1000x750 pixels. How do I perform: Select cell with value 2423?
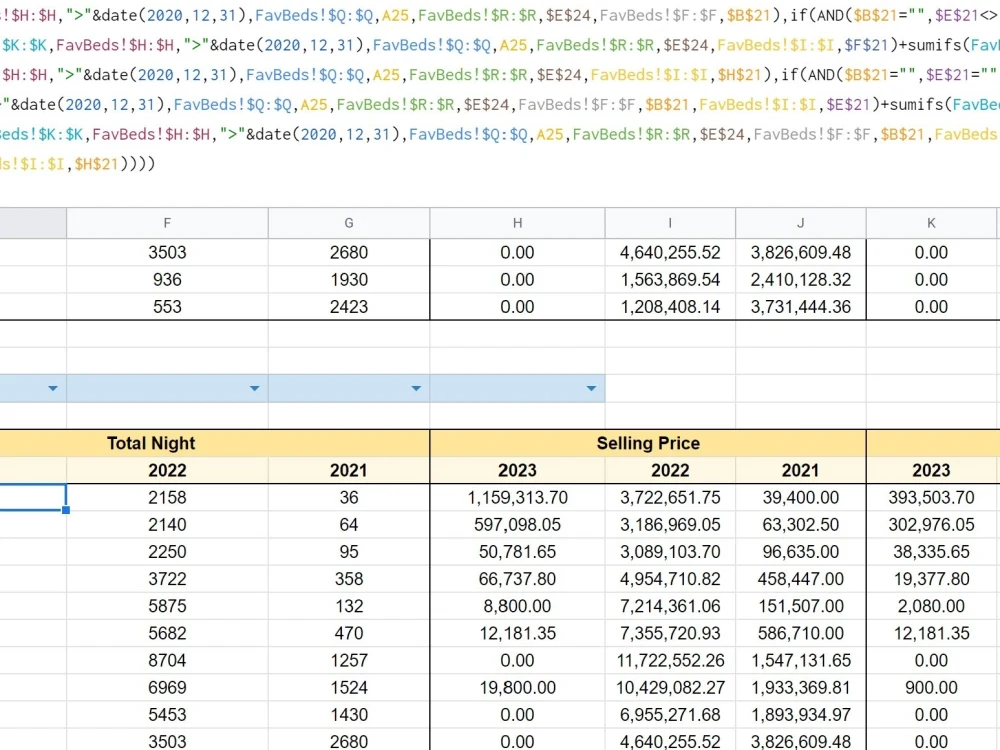pyautogui.click(x=349, y=307)
